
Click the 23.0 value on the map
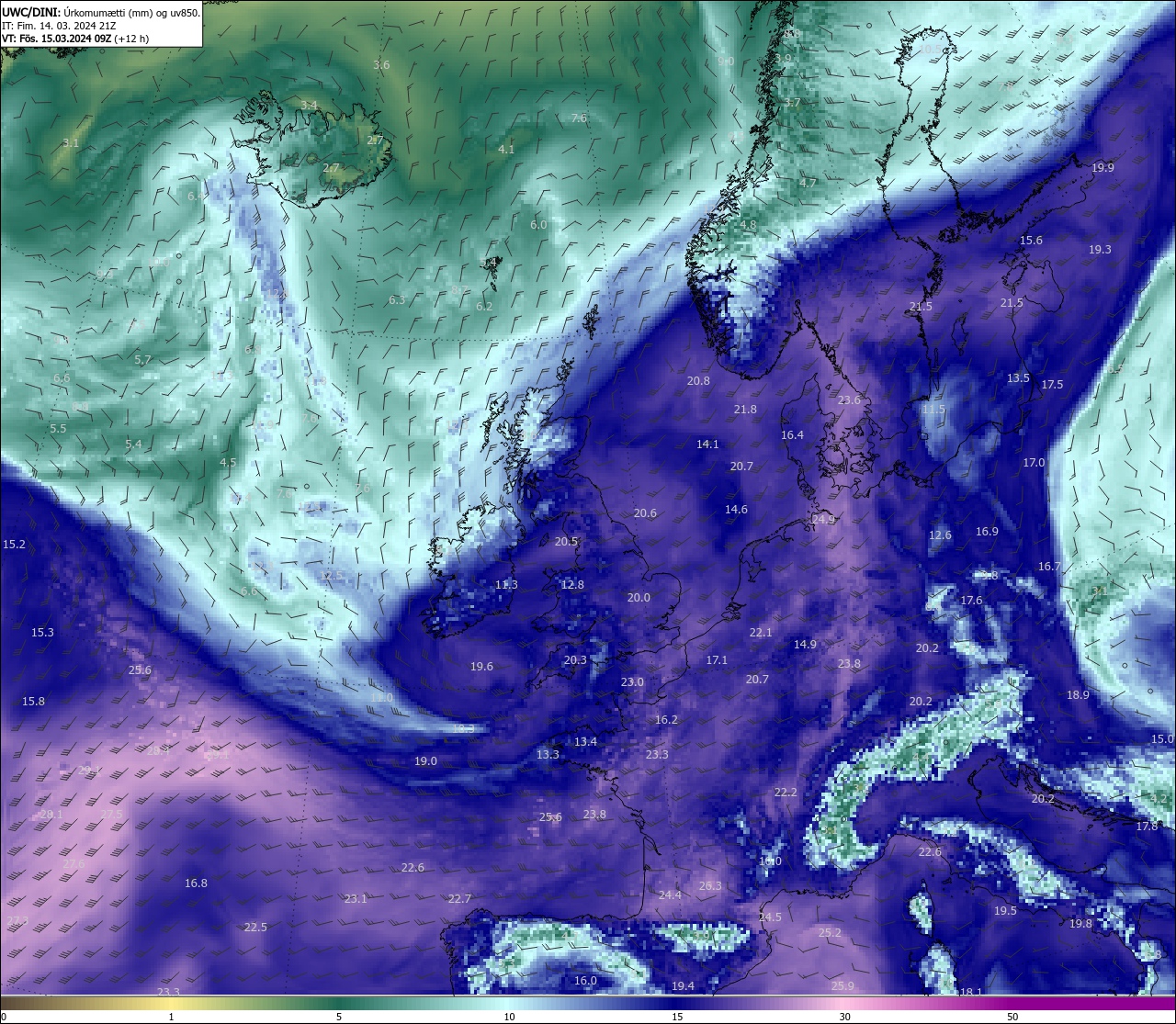click(x=632, y=682)
